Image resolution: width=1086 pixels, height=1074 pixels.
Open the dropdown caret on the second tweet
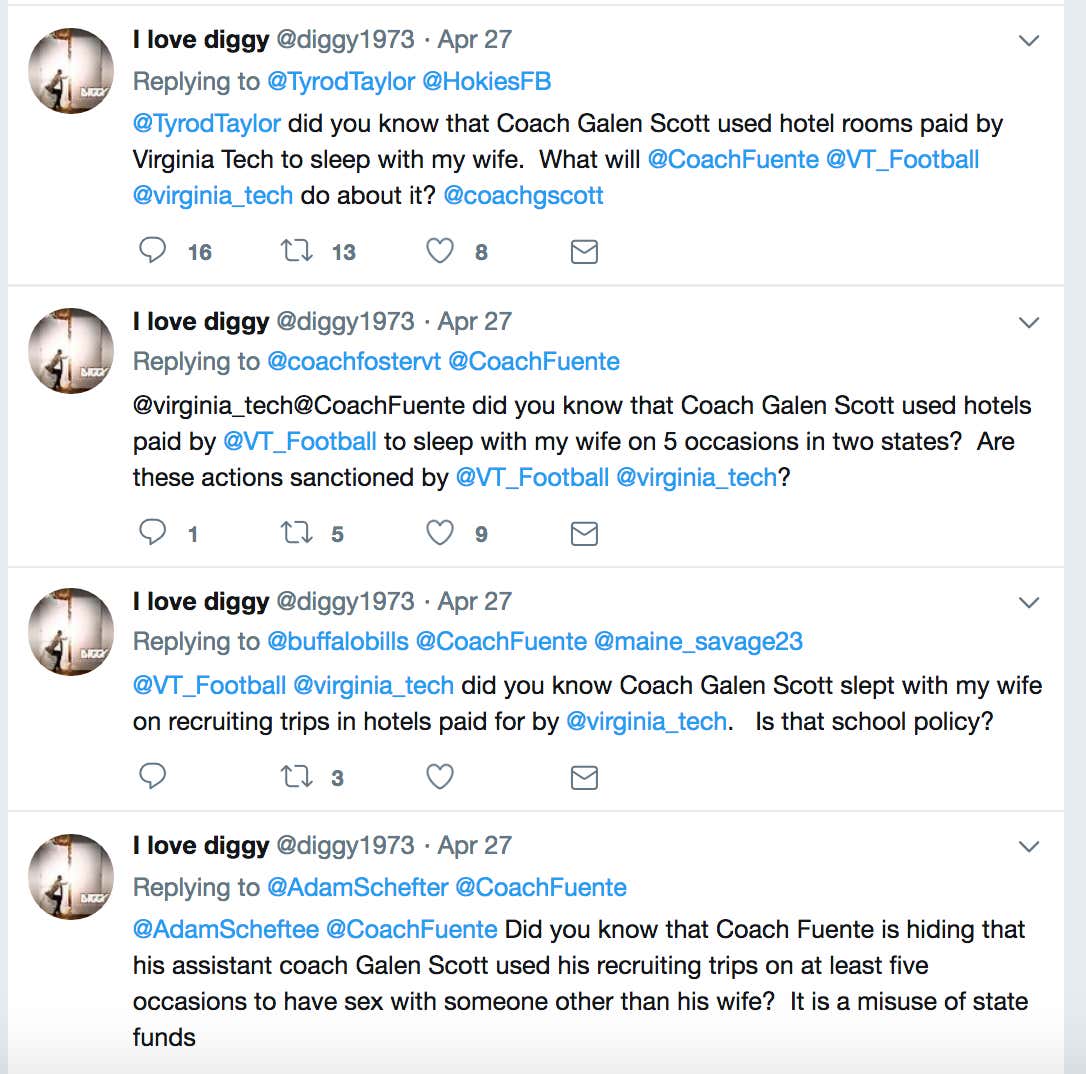coord(1029,322)
